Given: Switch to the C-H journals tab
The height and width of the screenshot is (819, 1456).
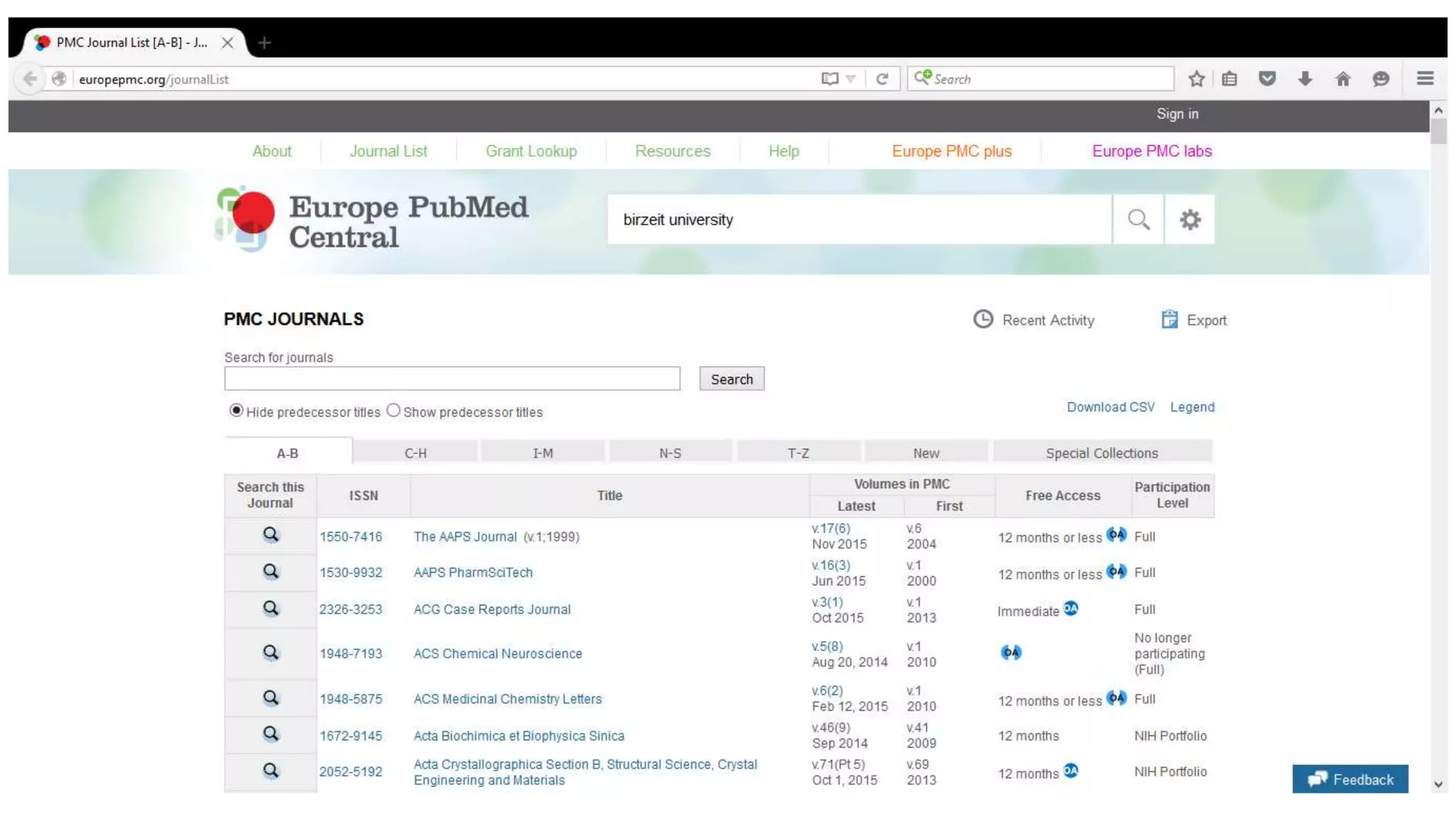Looking at the screenshot, I should 415,453.
